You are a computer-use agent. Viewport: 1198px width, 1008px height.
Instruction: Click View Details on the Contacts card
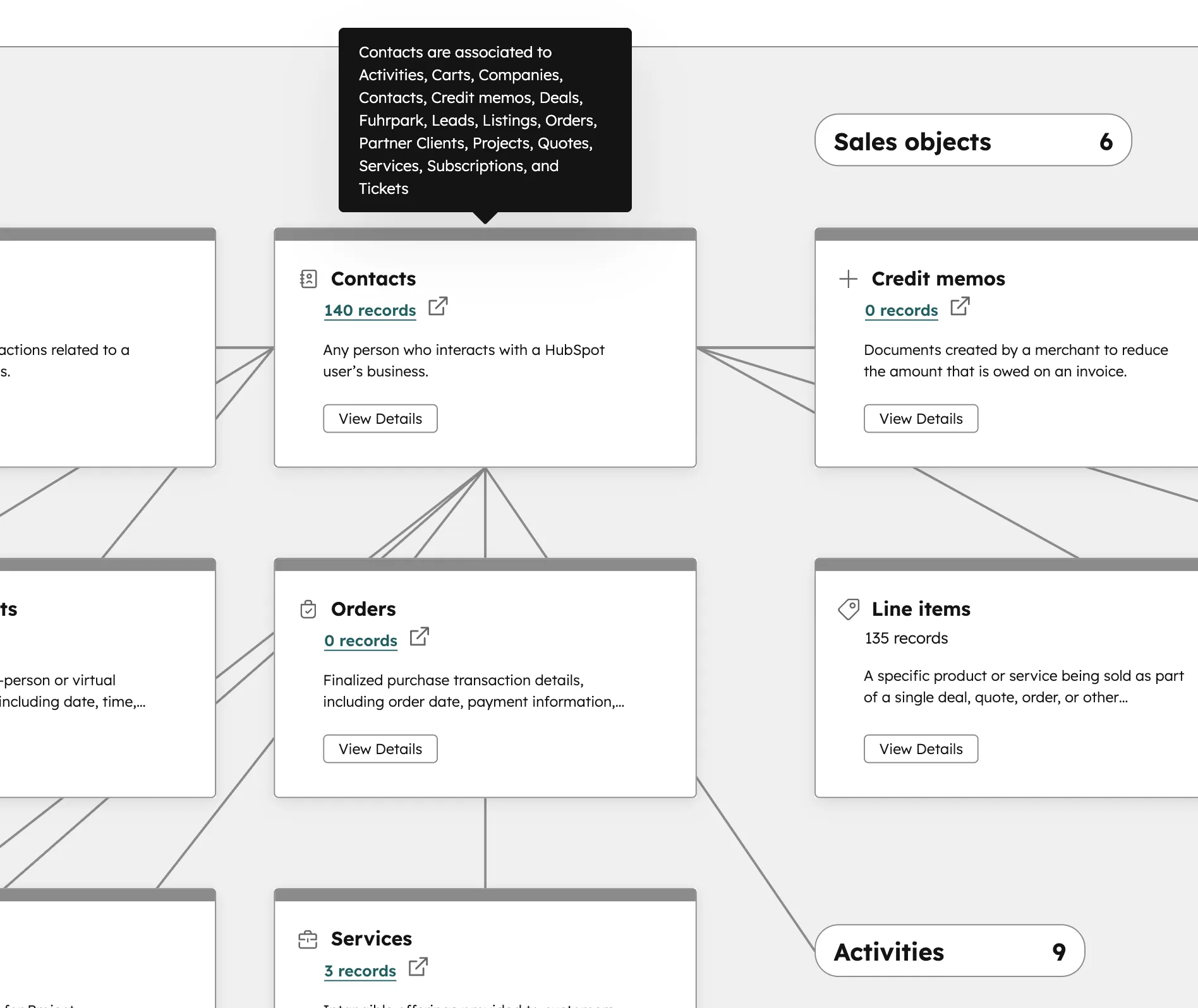click(380, 418)
